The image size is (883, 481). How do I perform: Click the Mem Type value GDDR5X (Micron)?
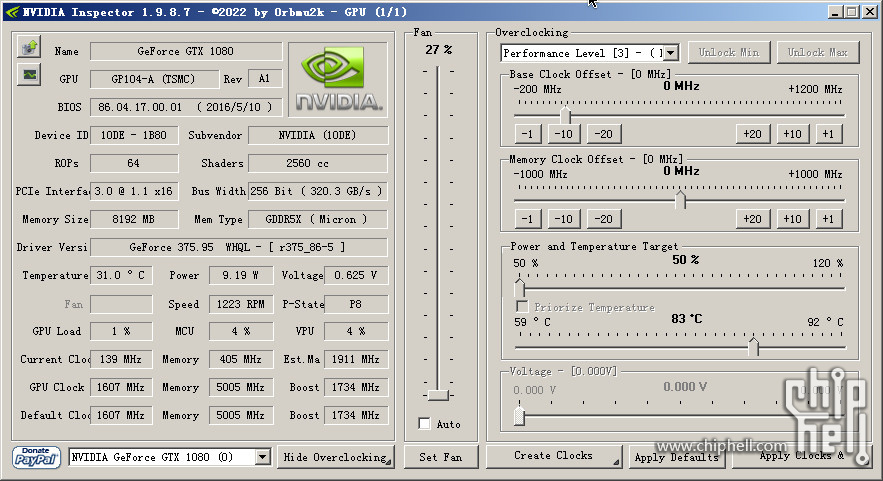pyautogui.click(x=318, y=219)
